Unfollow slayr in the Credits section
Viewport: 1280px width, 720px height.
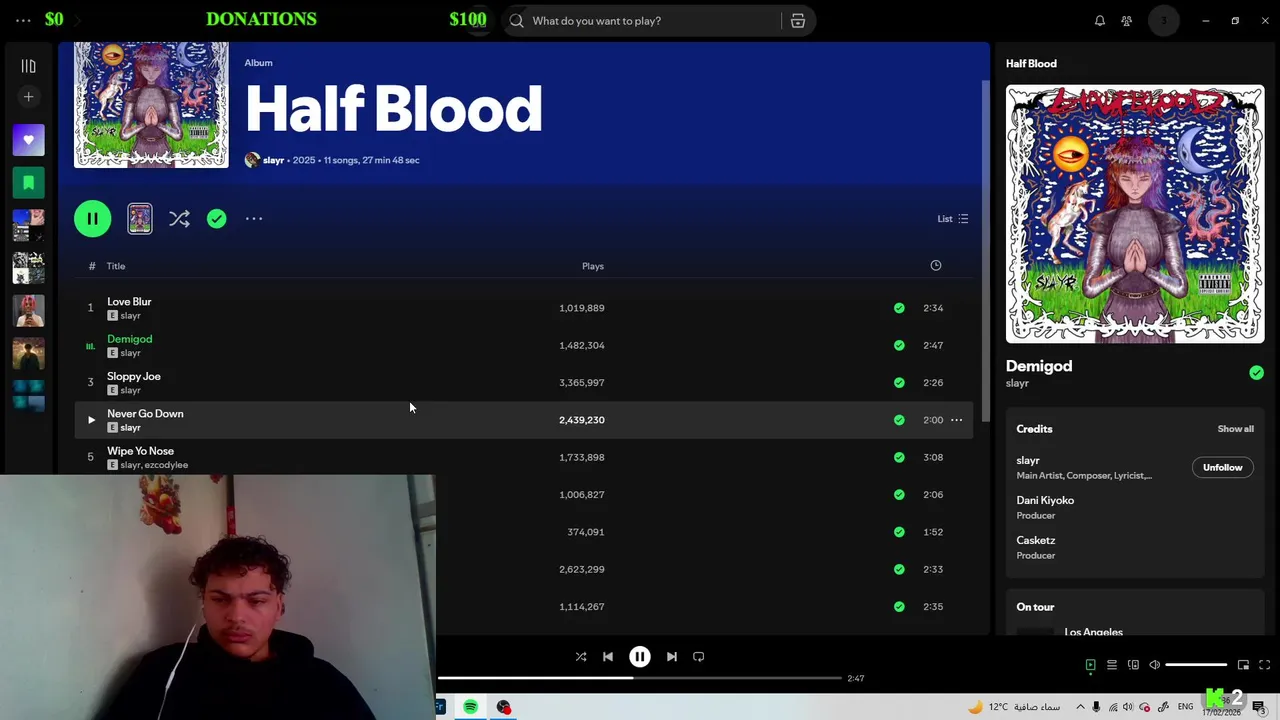click(1222, 467)
